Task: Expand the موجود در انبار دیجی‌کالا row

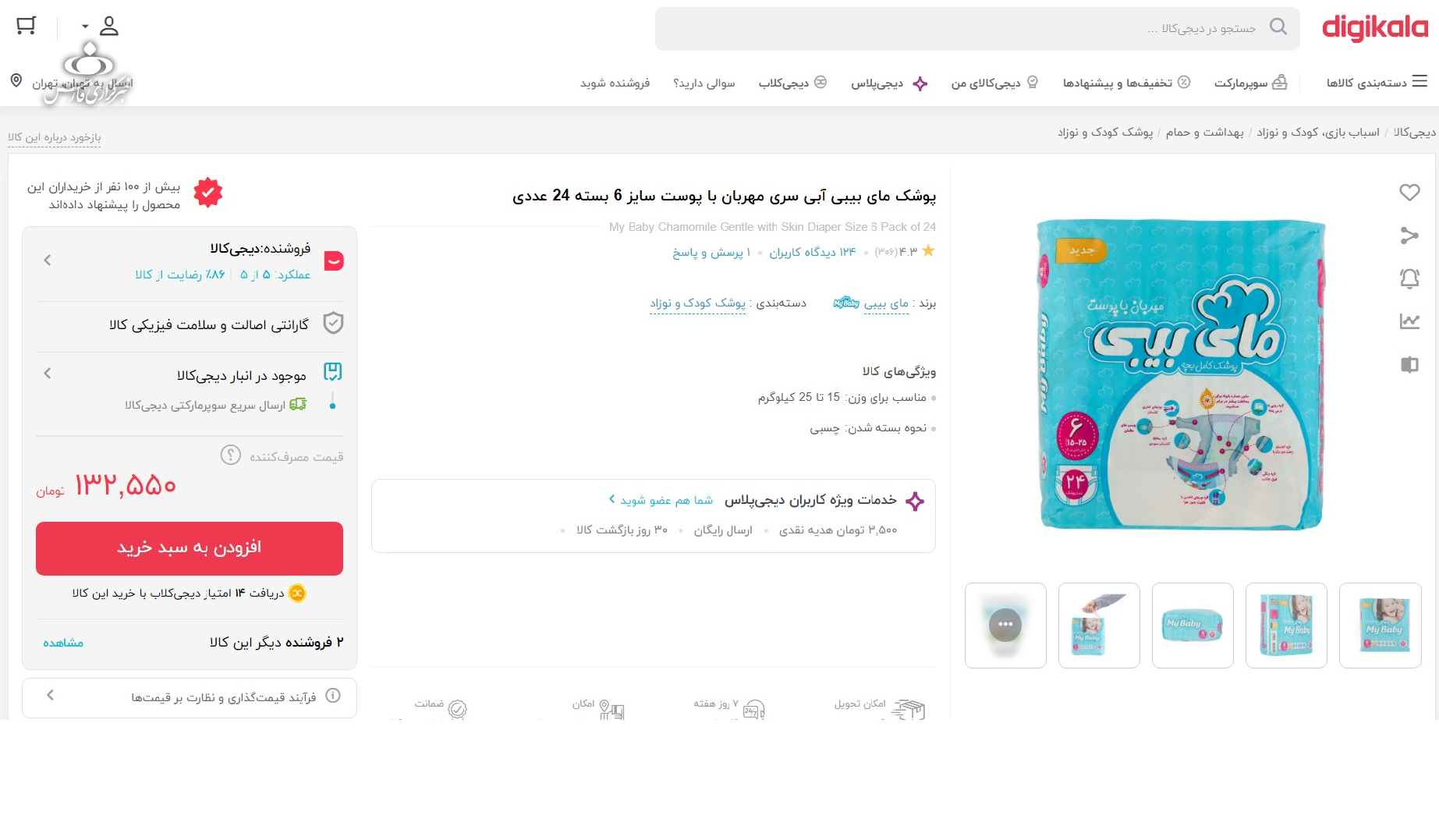Action: tap(189, 375)
